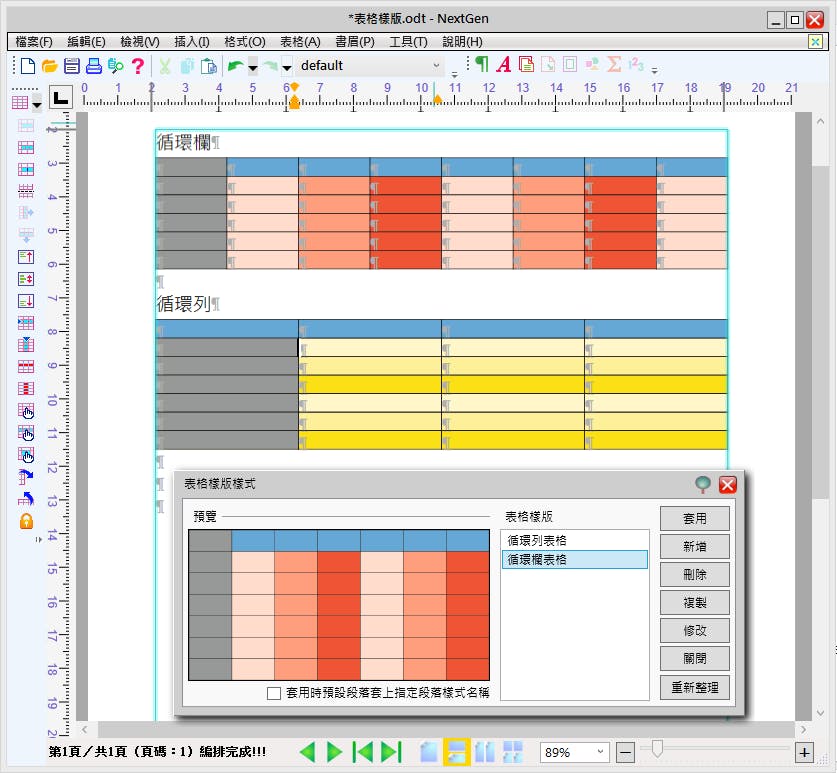Open the default paragraph style dropdown
This screenshot has width=837, height=773.
(436, 66)
